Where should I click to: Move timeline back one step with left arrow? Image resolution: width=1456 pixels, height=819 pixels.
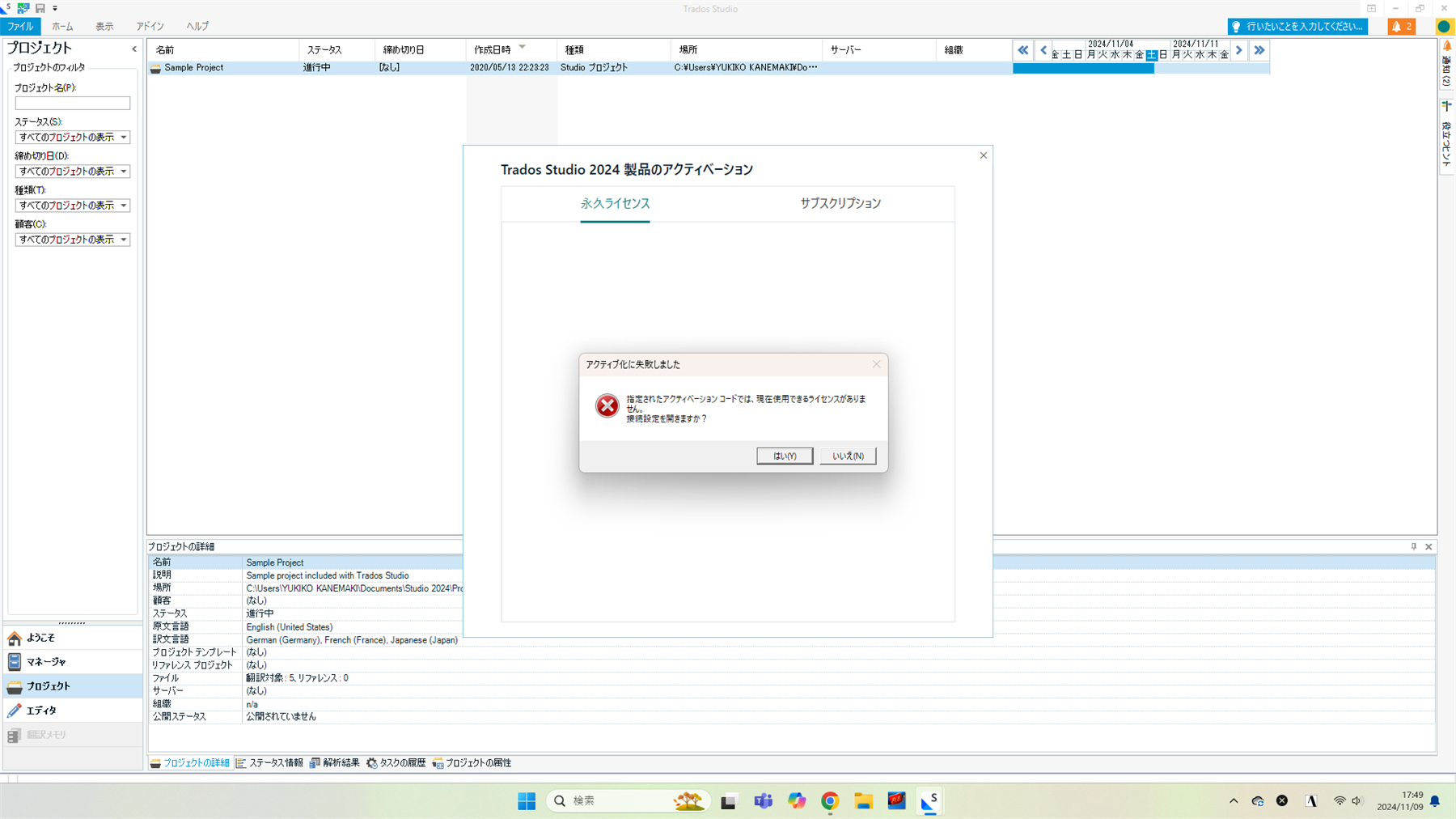(x=1043, y=50)
